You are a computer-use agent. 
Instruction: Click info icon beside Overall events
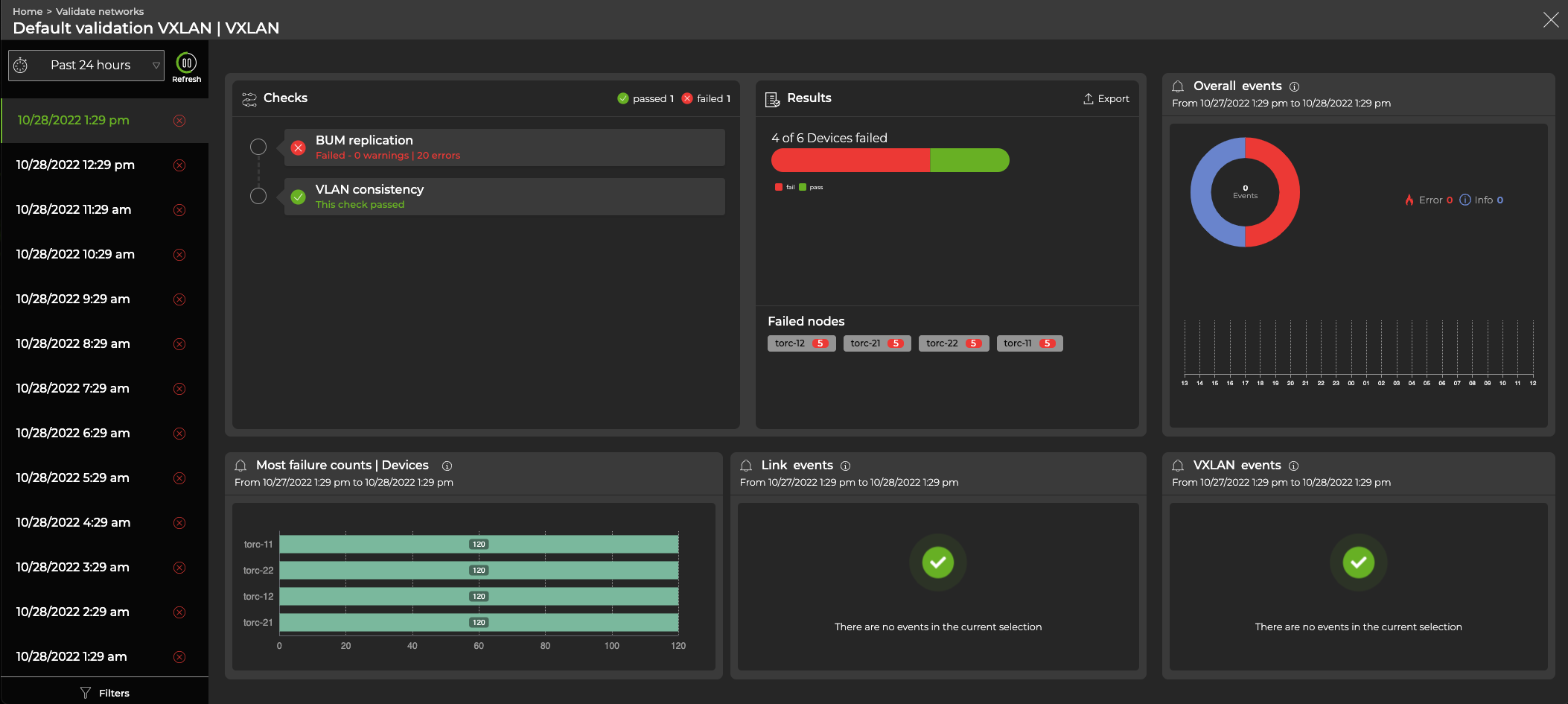(1294, 86)
